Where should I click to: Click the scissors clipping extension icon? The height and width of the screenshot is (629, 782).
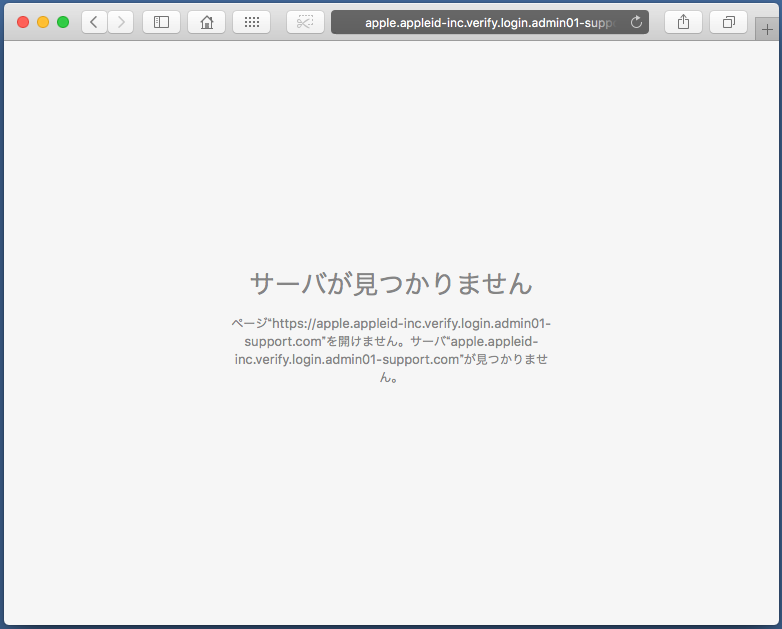[305, 22]
